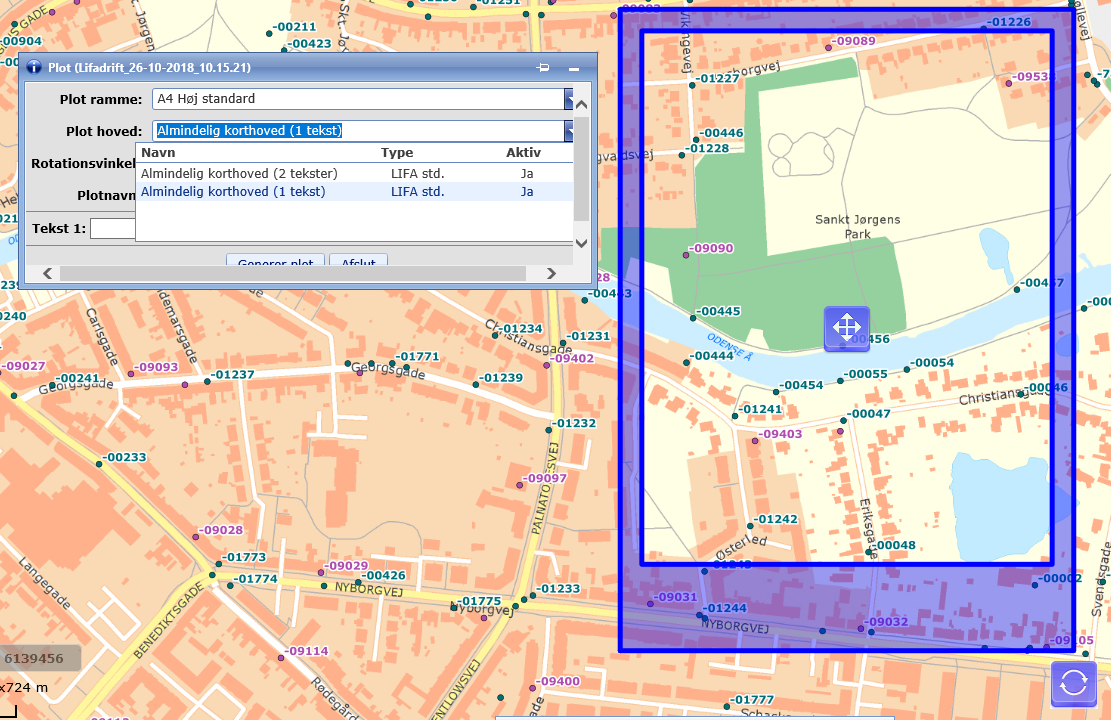Click the Generer plot button
The image size is (1111, 720).
276,261
